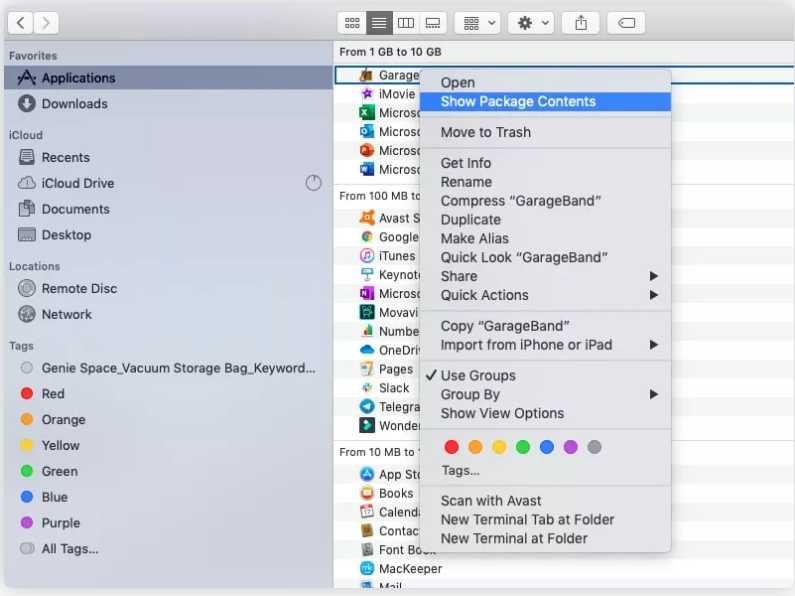The image size is (795, 596).
Task: Choose New Terminal Tab at Folder
Action: (546, 519)
